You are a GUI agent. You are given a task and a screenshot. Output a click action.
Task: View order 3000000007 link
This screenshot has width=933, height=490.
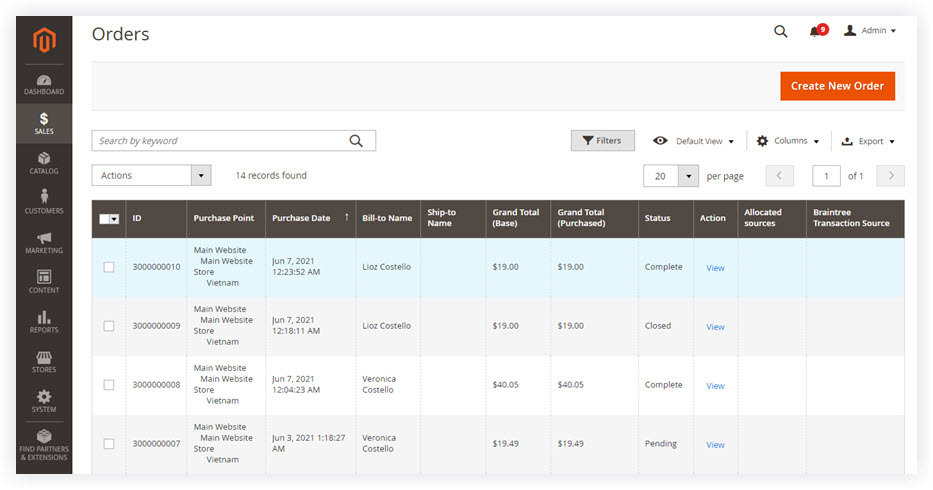[715, 445]
